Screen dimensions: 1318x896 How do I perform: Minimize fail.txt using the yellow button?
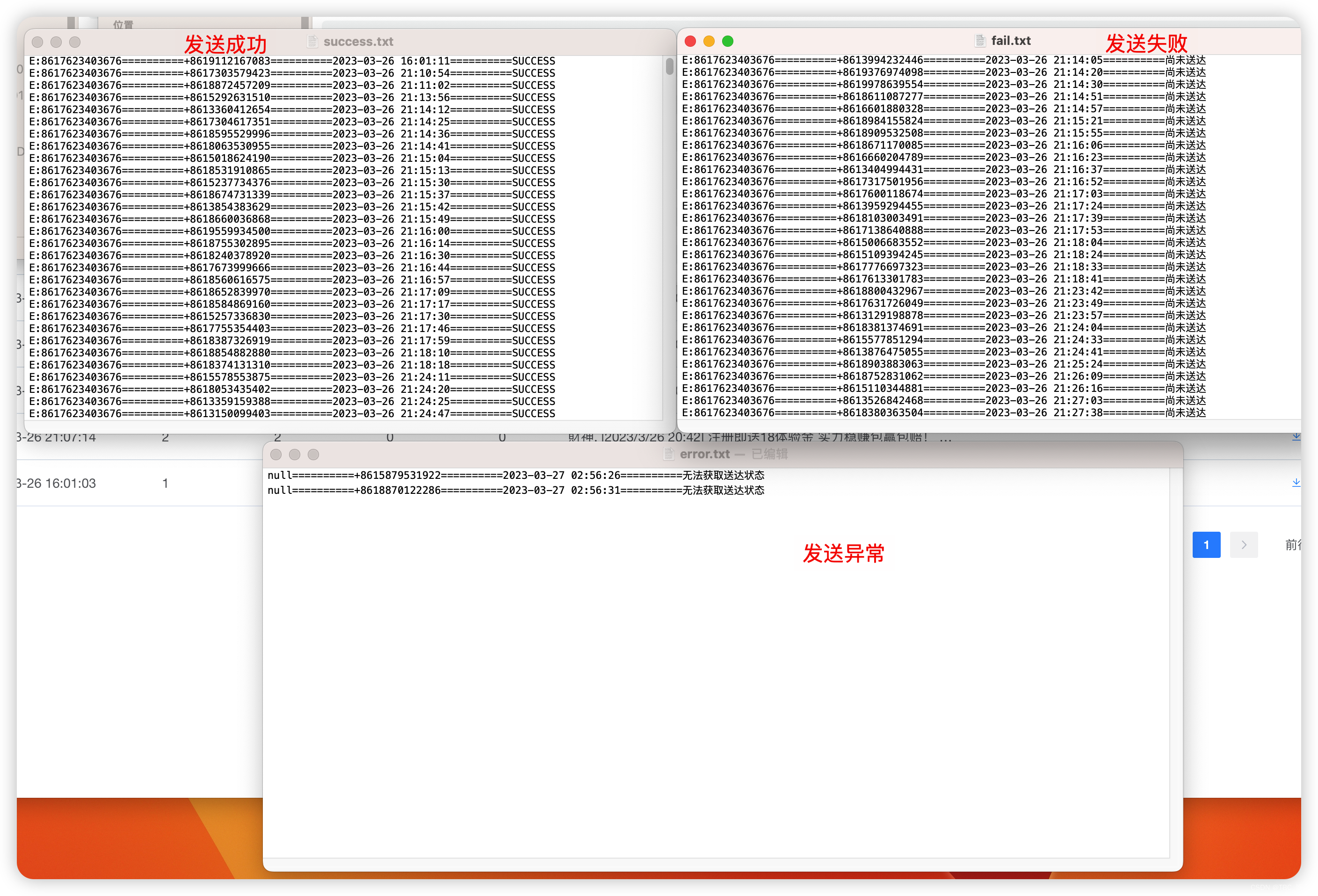pyautogui.click(x=709, y=41)
